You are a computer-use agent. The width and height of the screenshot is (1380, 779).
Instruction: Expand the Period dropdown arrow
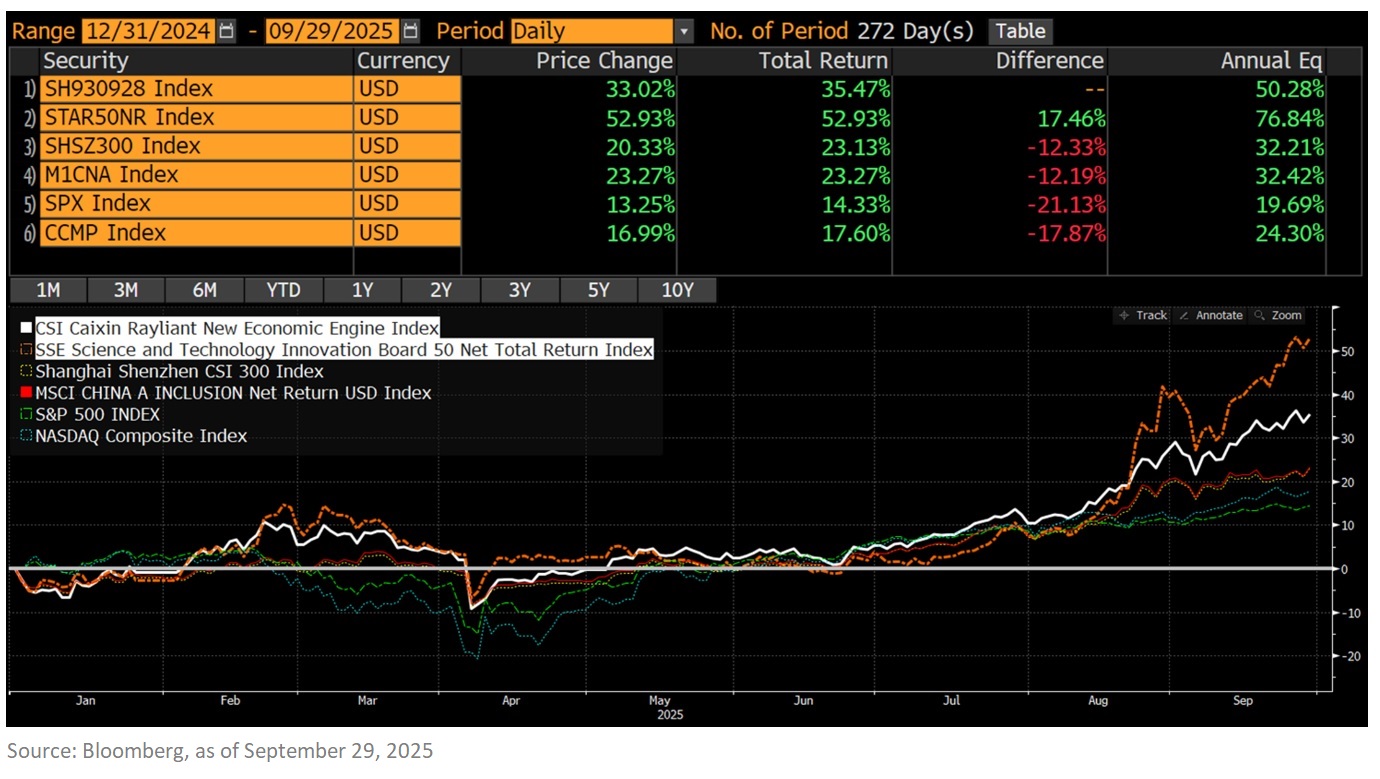click(x=684, y=31)
